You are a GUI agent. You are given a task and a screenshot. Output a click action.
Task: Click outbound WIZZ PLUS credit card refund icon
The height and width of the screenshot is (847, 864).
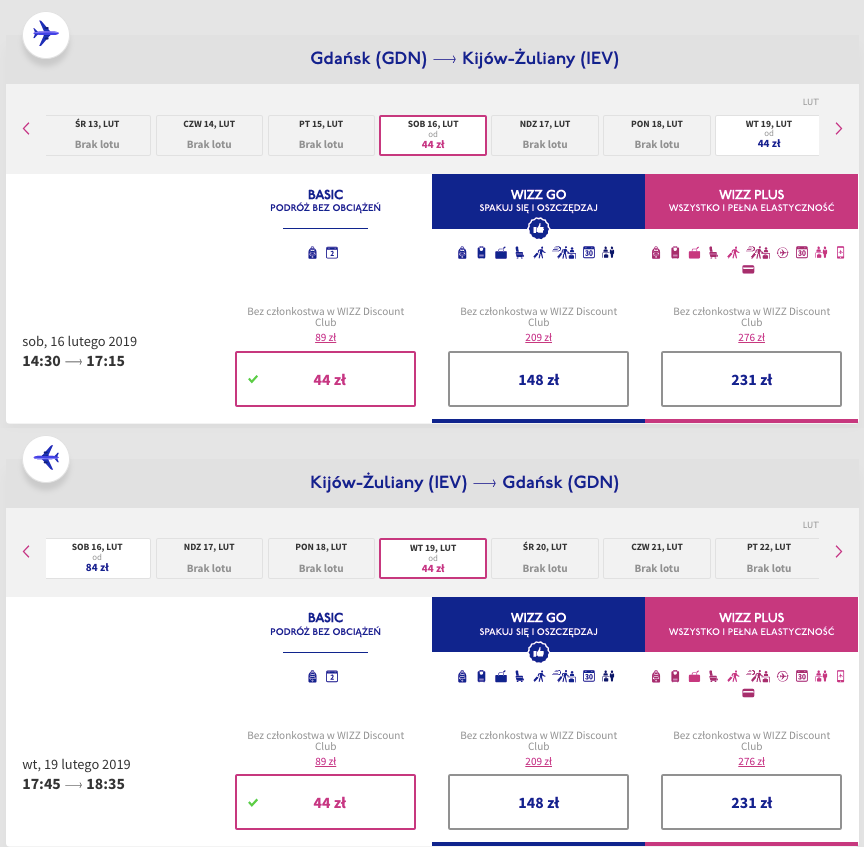coord(748,269)
